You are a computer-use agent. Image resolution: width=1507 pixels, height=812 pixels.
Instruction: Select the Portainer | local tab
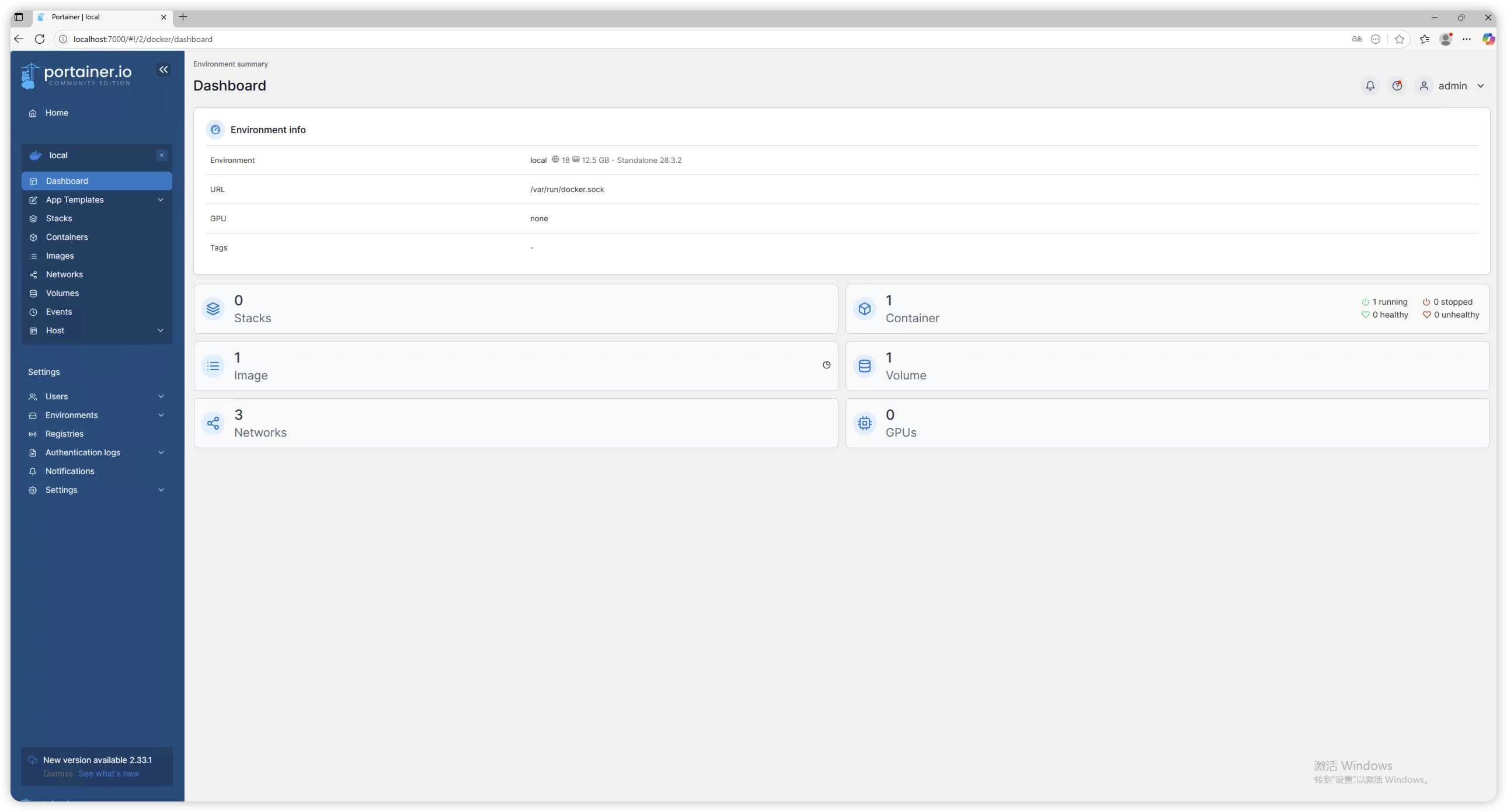coord(102,17)
